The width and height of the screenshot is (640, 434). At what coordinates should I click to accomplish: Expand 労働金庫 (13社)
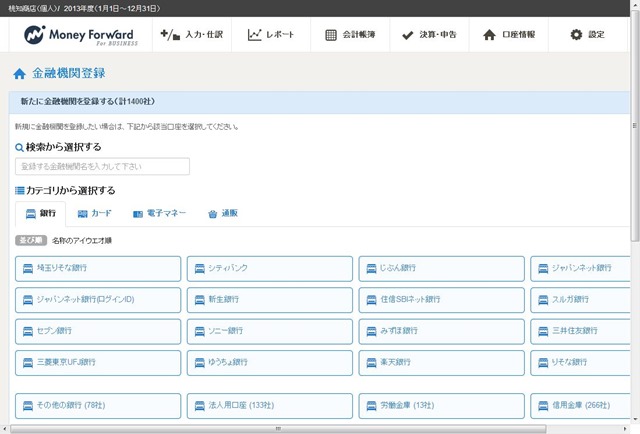click(x=442, y=406)
